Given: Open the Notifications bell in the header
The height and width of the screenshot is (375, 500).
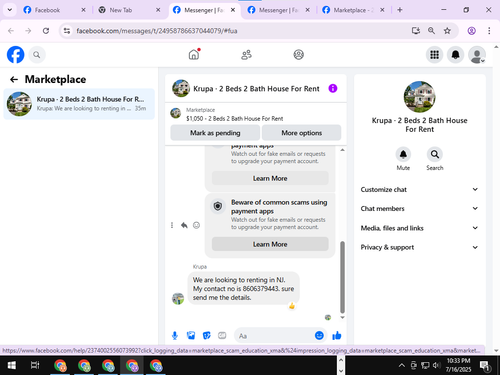Looking at the screenshot, I should tap(456, 55).
